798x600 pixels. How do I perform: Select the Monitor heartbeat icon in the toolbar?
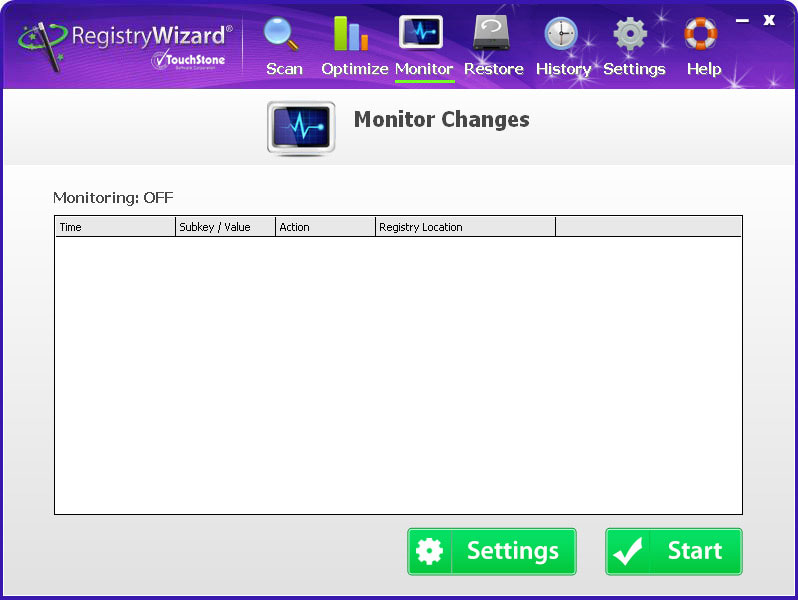click(421, 33)
